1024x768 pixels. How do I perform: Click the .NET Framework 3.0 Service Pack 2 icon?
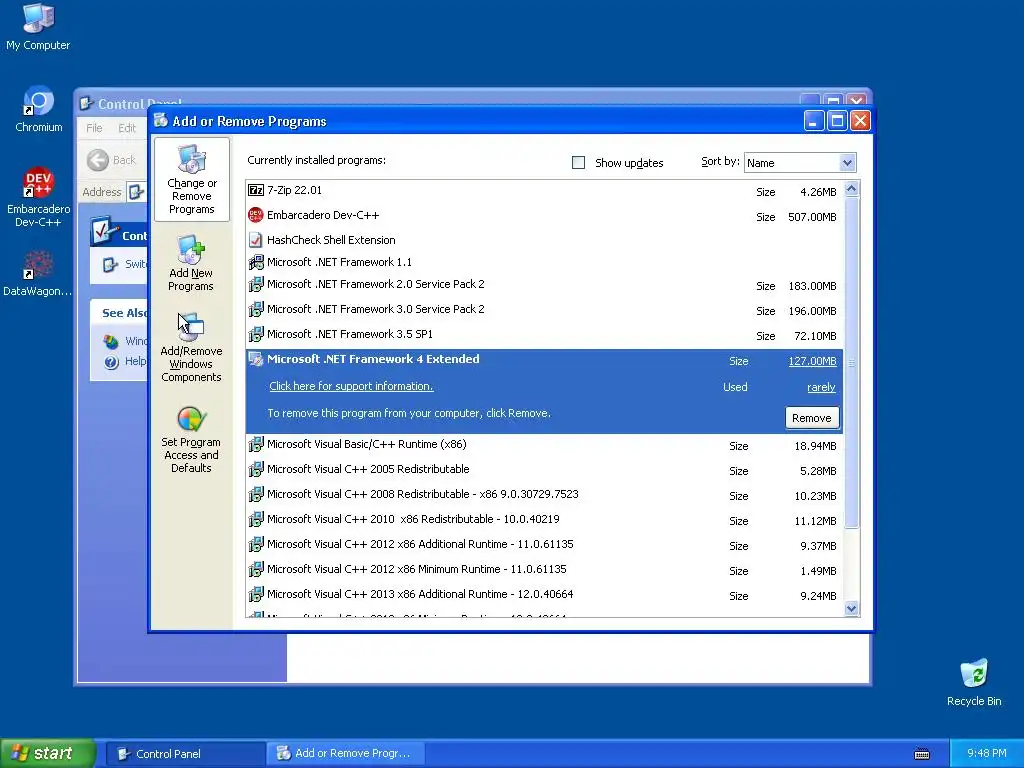256,310
